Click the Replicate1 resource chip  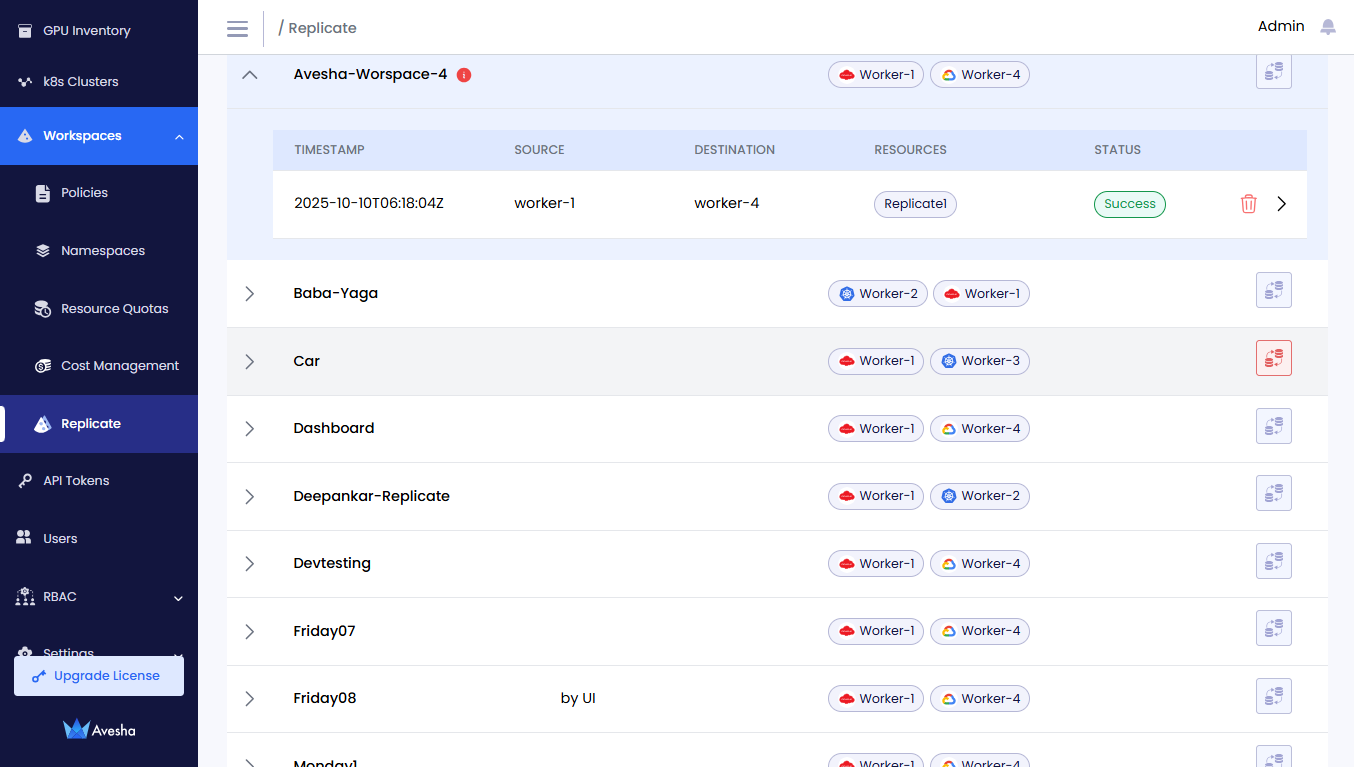(915, 204)
